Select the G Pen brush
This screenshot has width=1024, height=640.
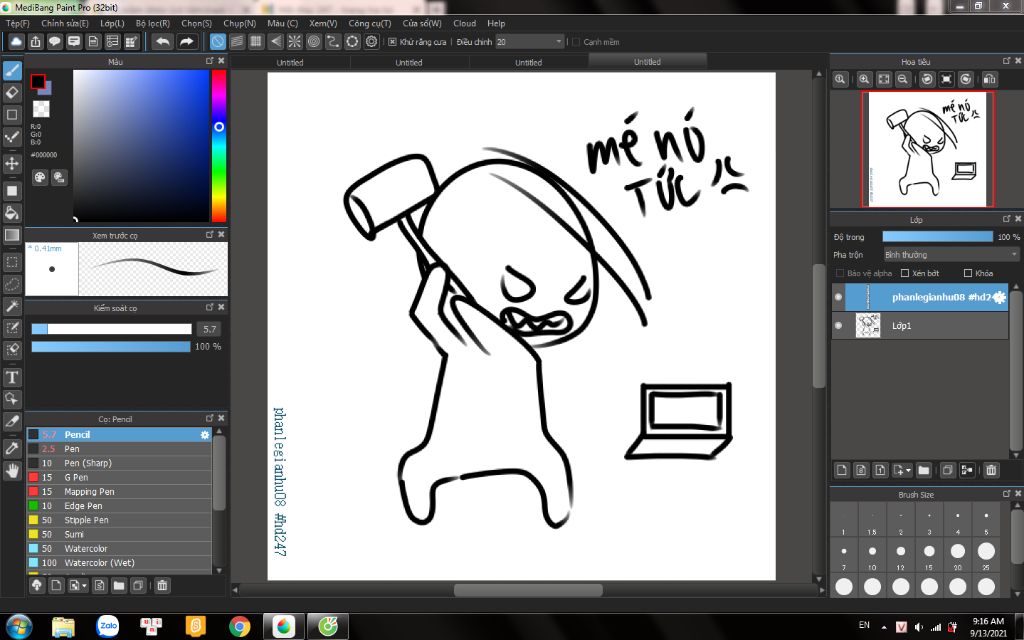click(x=119, y=477)
